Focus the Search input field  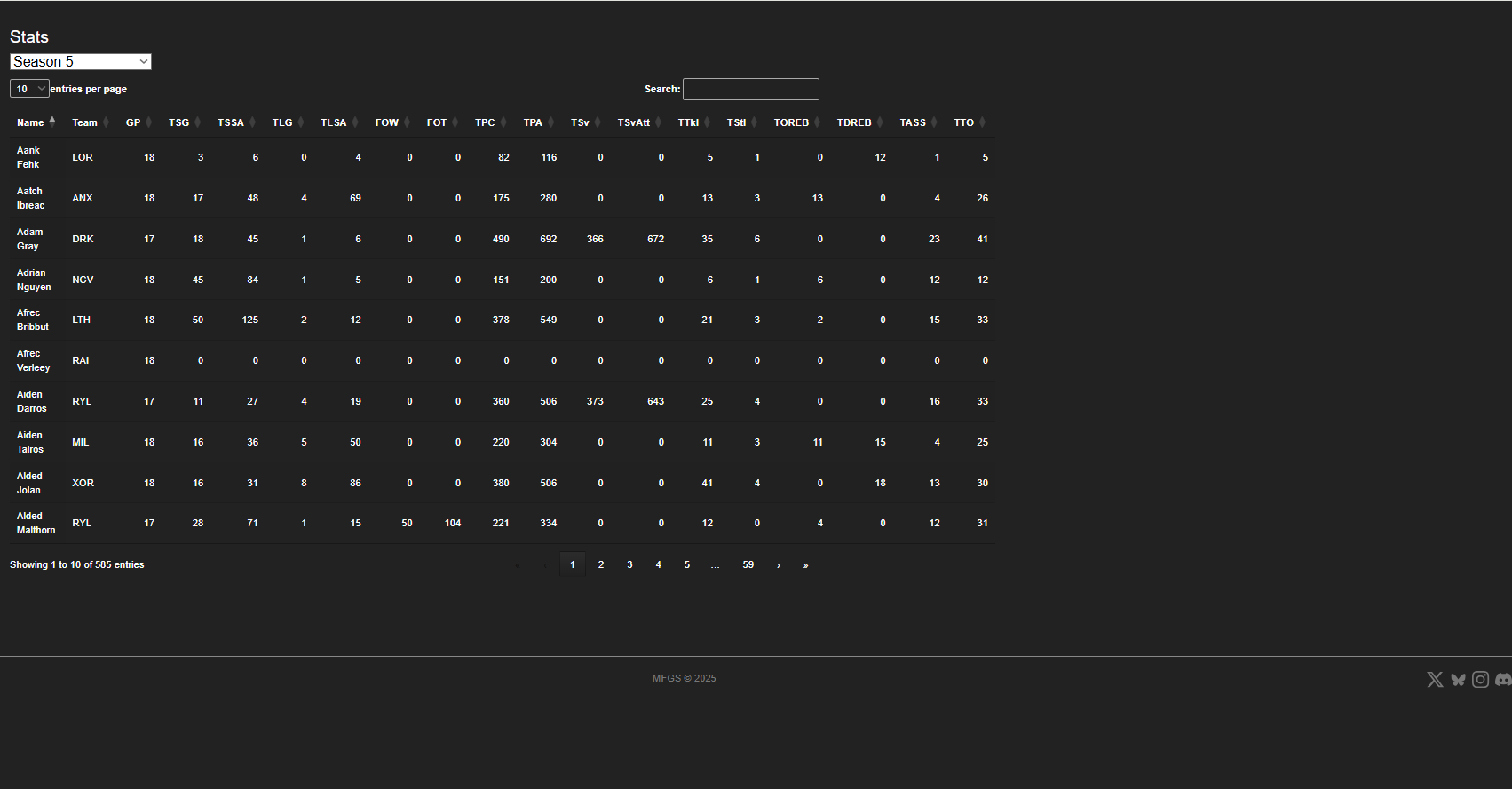[x=750, y=89]
